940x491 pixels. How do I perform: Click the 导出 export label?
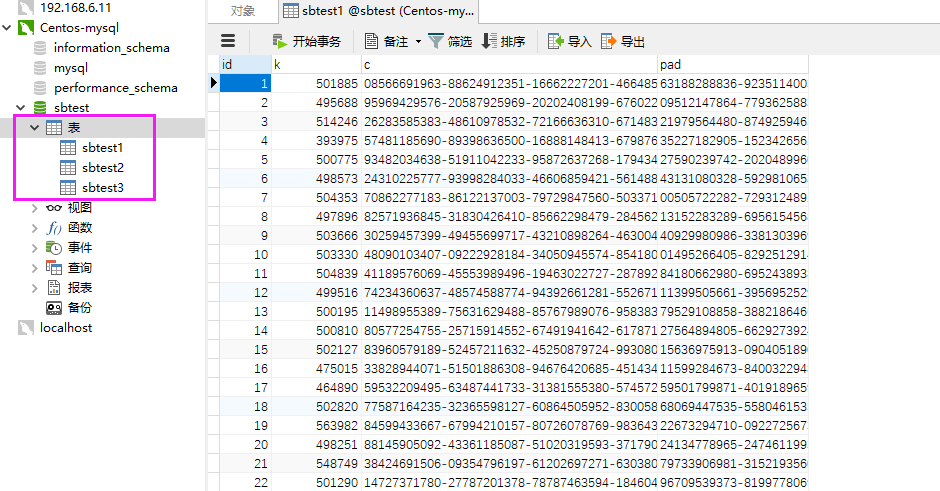[x=632, y=41]
